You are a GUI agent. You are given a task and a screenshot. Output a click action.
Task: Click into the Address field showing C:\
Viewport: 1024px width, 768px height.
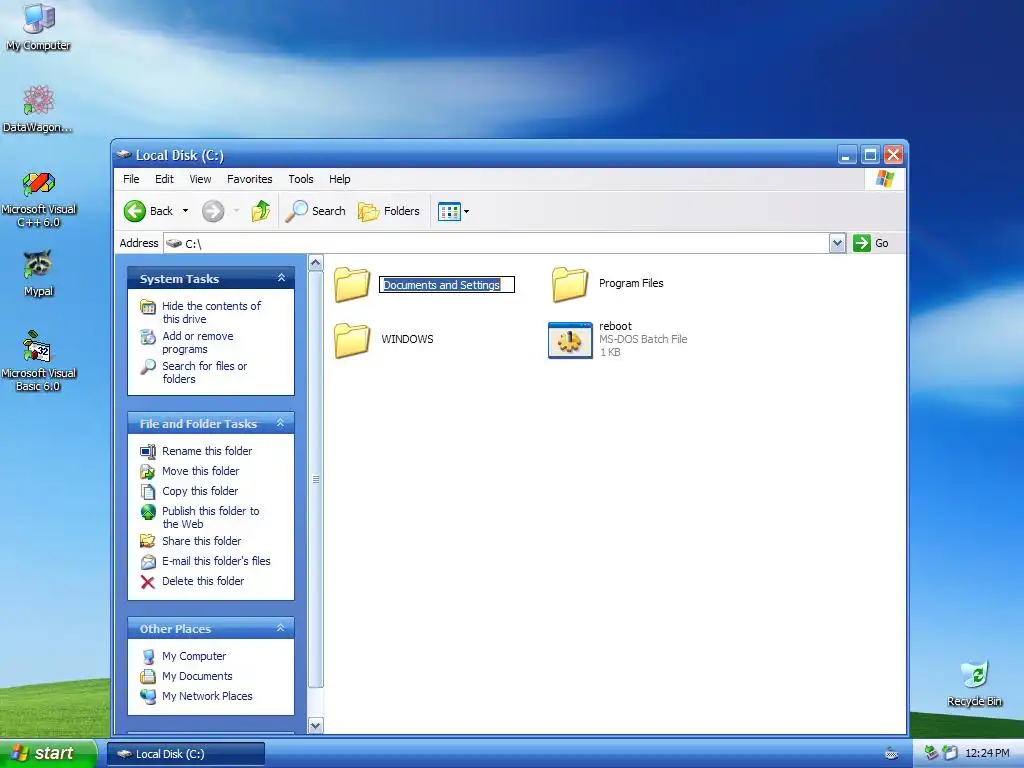coord(496,243)
